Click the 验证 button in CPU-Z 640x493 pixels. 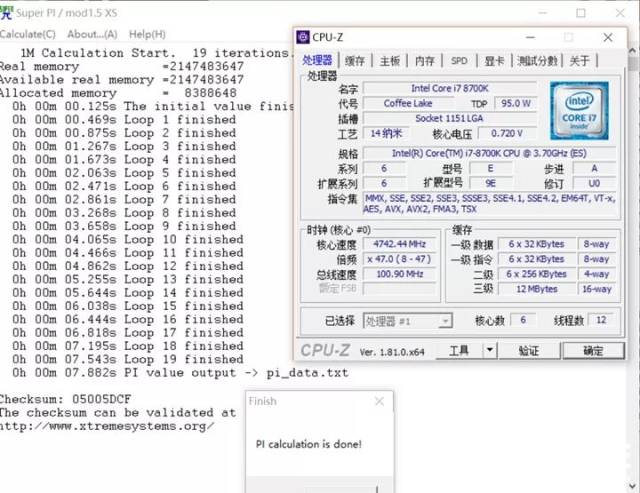(529, 350)
